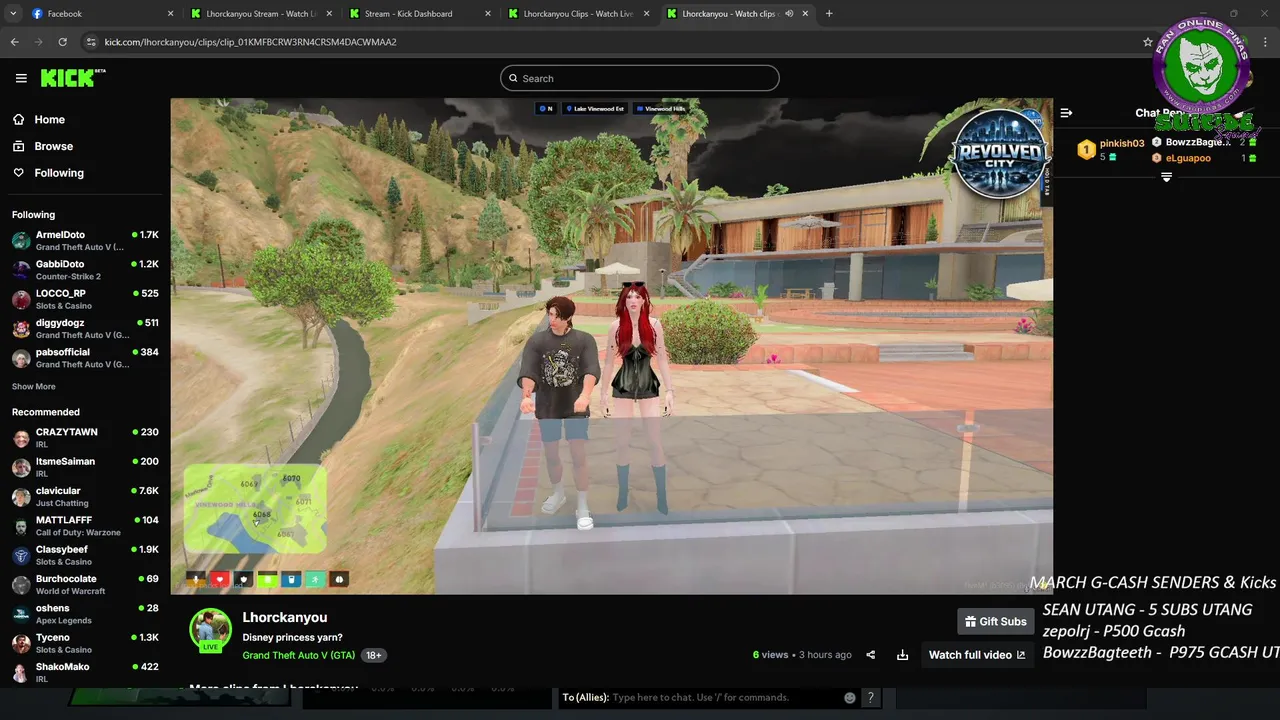
Task: Open ArmelDoto's channel in Following
Action: 85,240
